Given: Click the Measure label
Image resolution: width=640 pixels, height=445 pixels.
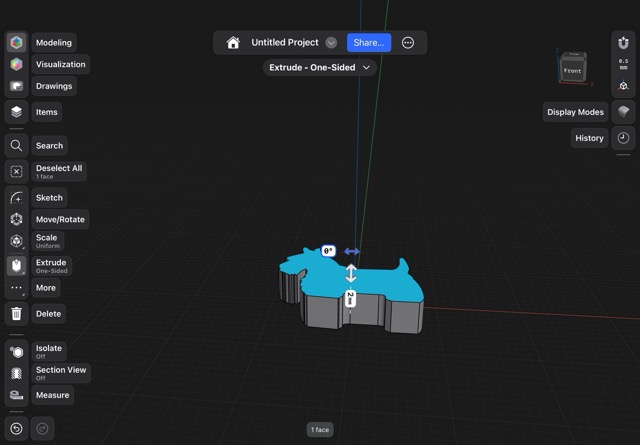Looking at the screenshot, I should click(x=53, y=395).
